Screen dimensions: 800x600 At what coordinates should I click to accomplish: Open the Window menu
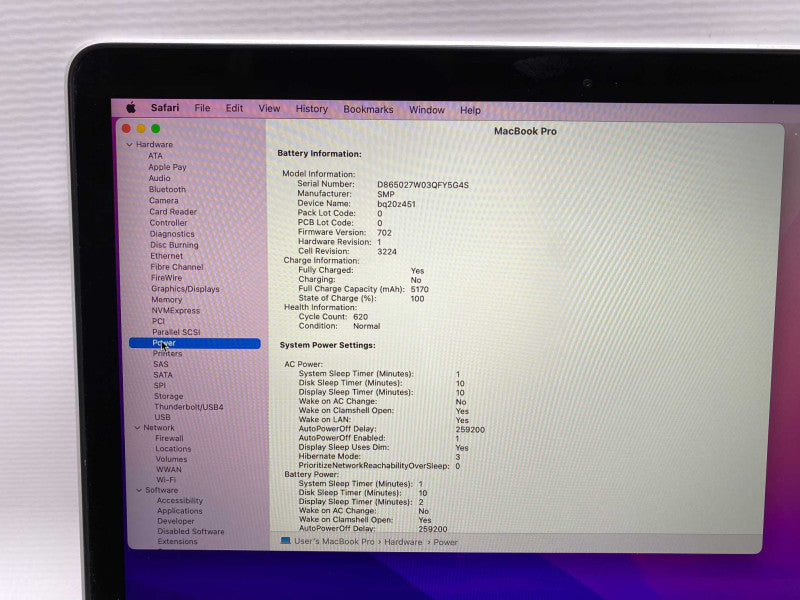(x=427, y=110)
